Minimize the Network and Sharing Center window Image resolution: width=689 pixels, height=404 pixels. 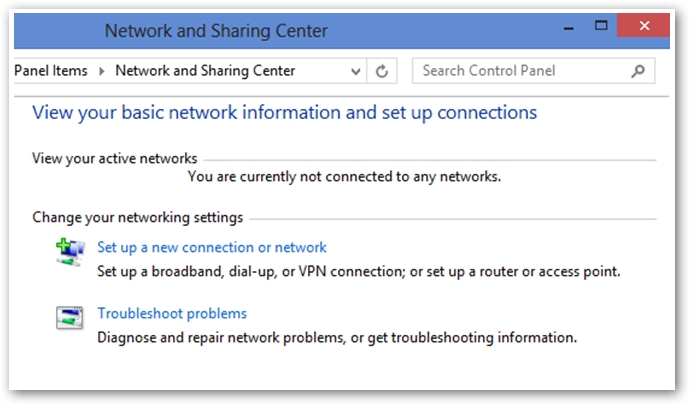(569, 28)
